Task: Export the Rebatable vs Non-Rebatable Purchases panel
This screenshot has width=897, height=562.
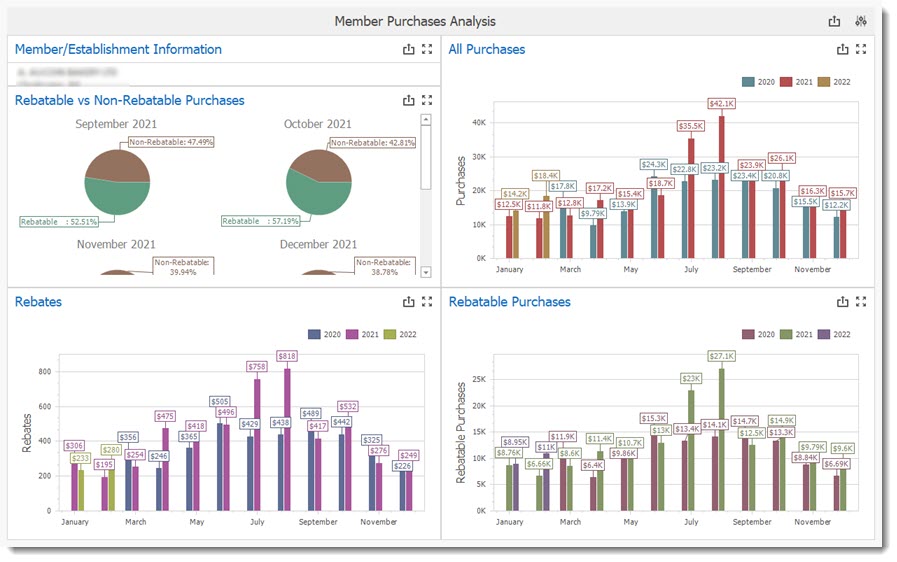Action: click(408, 100)
